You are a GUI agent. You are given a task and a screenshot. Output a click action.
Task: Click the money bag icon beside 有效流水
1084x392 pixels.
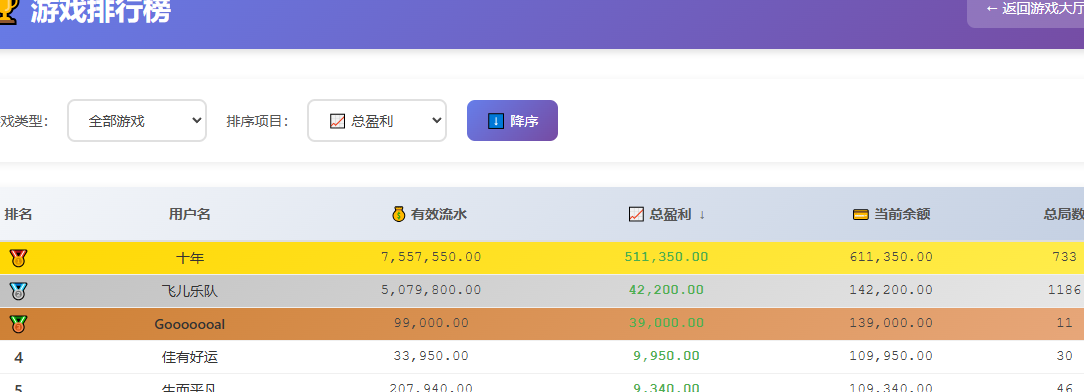(399, 214)
